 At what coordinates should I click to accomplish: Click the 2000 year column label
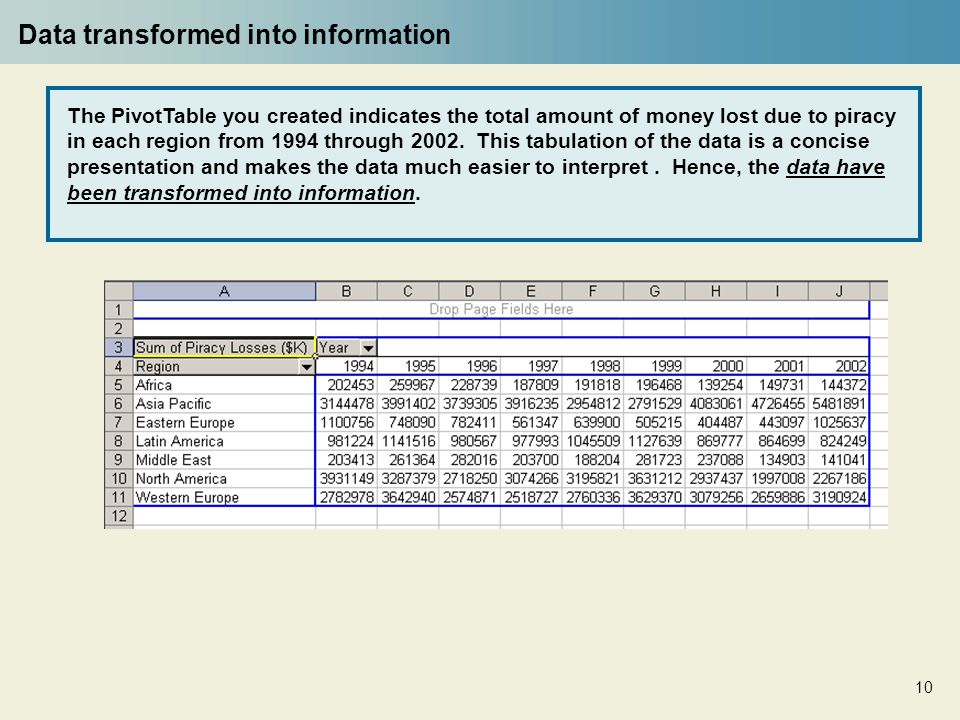[x=716, y=367]
